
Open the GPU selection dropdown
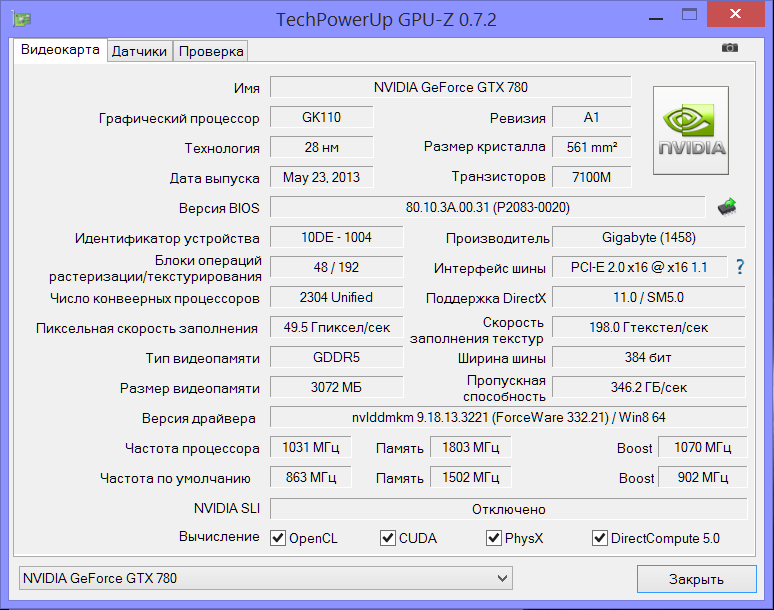click(266, 578)
